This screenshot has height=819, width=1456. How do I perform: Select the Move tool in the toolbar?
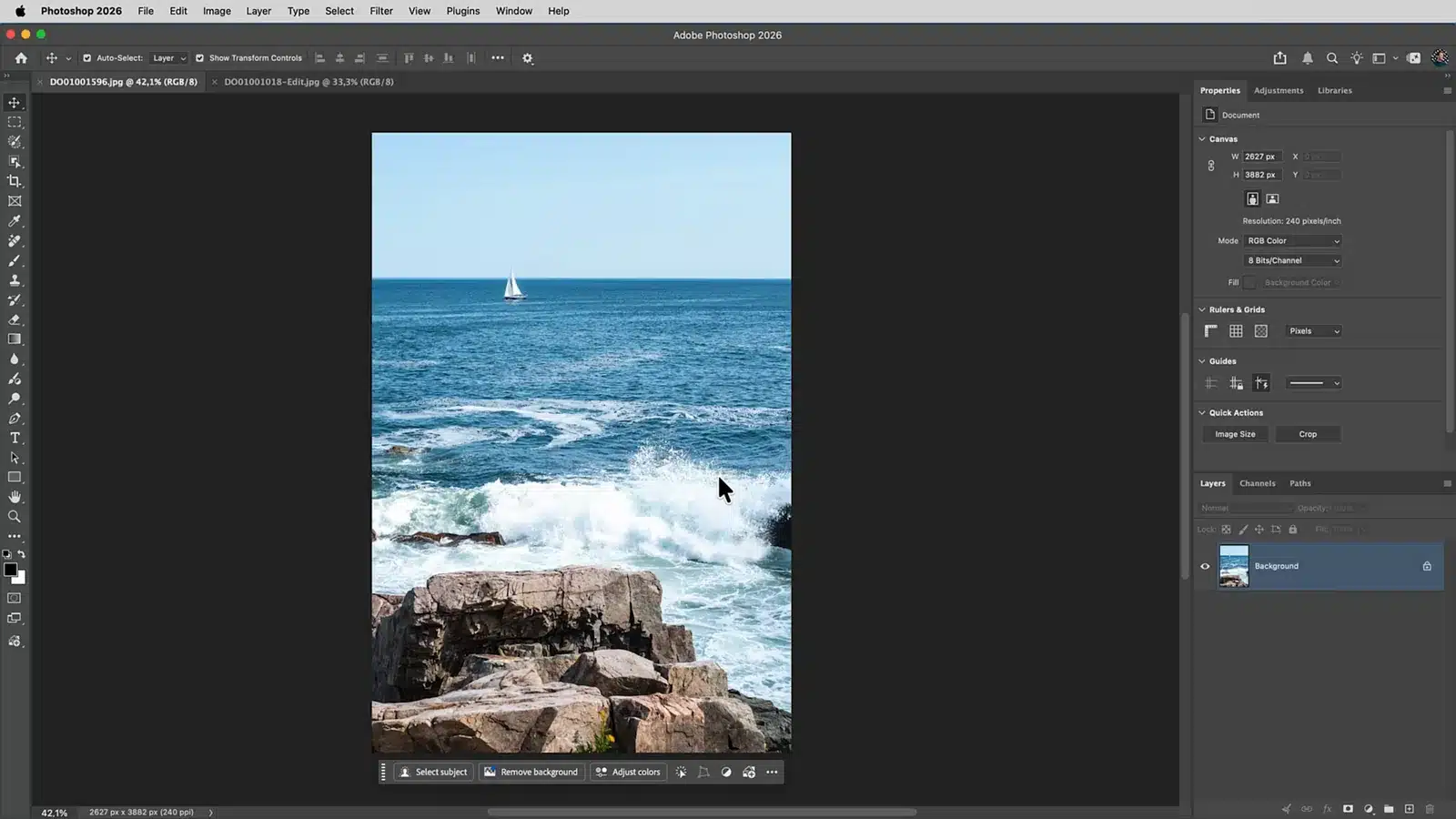15,103
